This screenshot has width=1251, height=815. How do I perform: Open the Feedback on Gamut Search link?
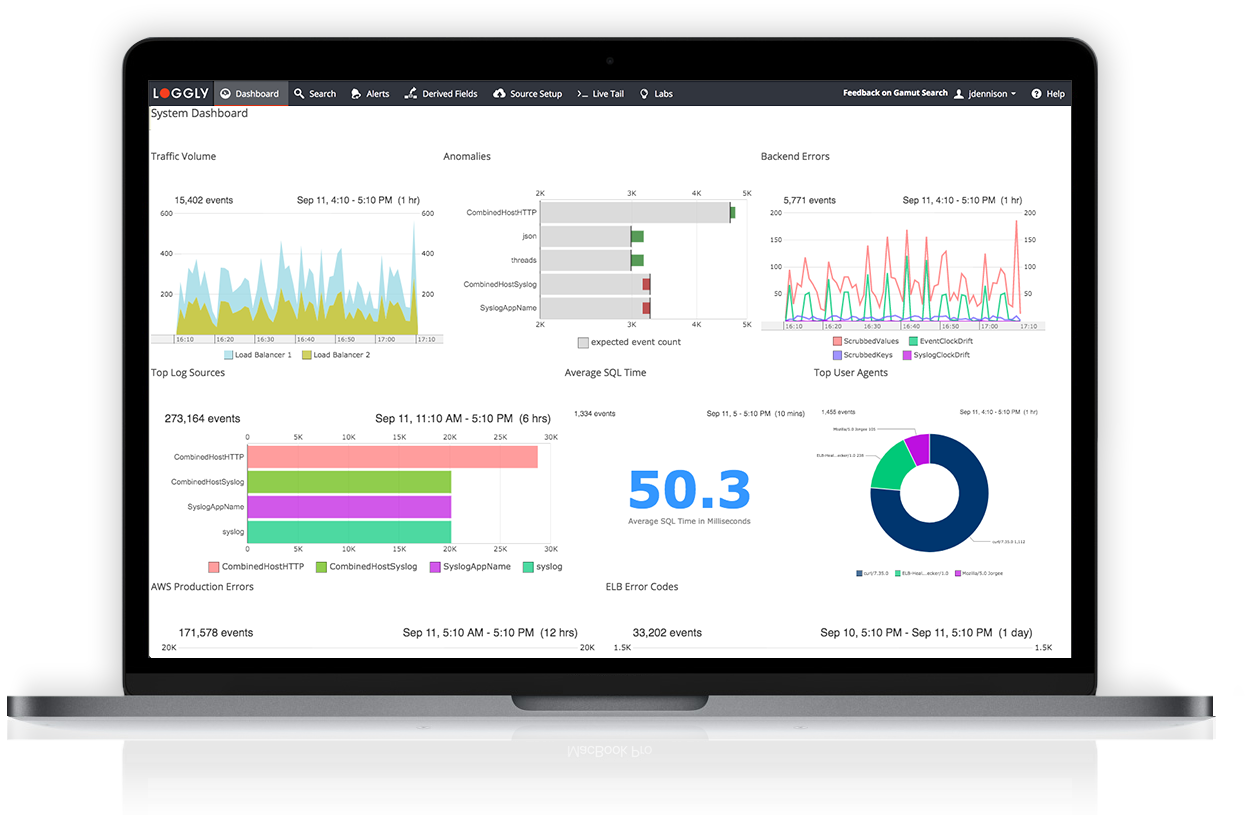pyautogui.click(x=895, y=93)
